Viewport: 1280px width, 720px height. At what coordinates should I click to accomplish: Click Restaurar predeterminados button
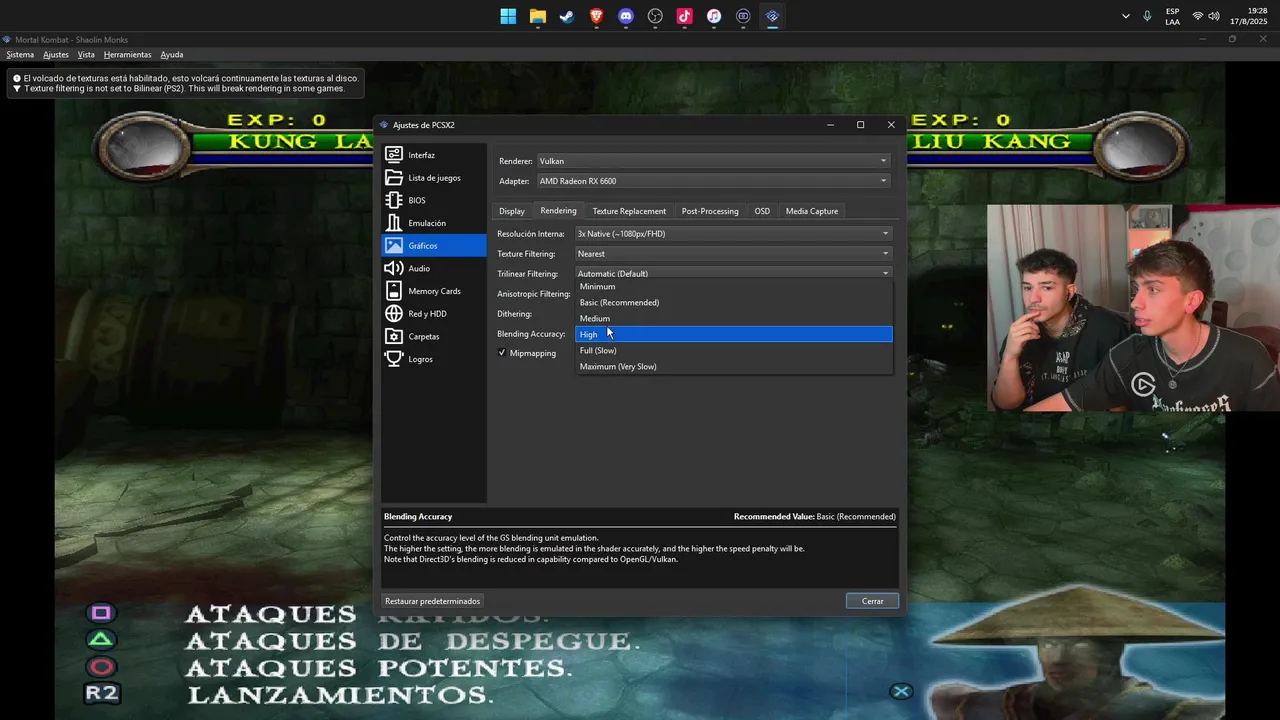[x=433, y=601]
